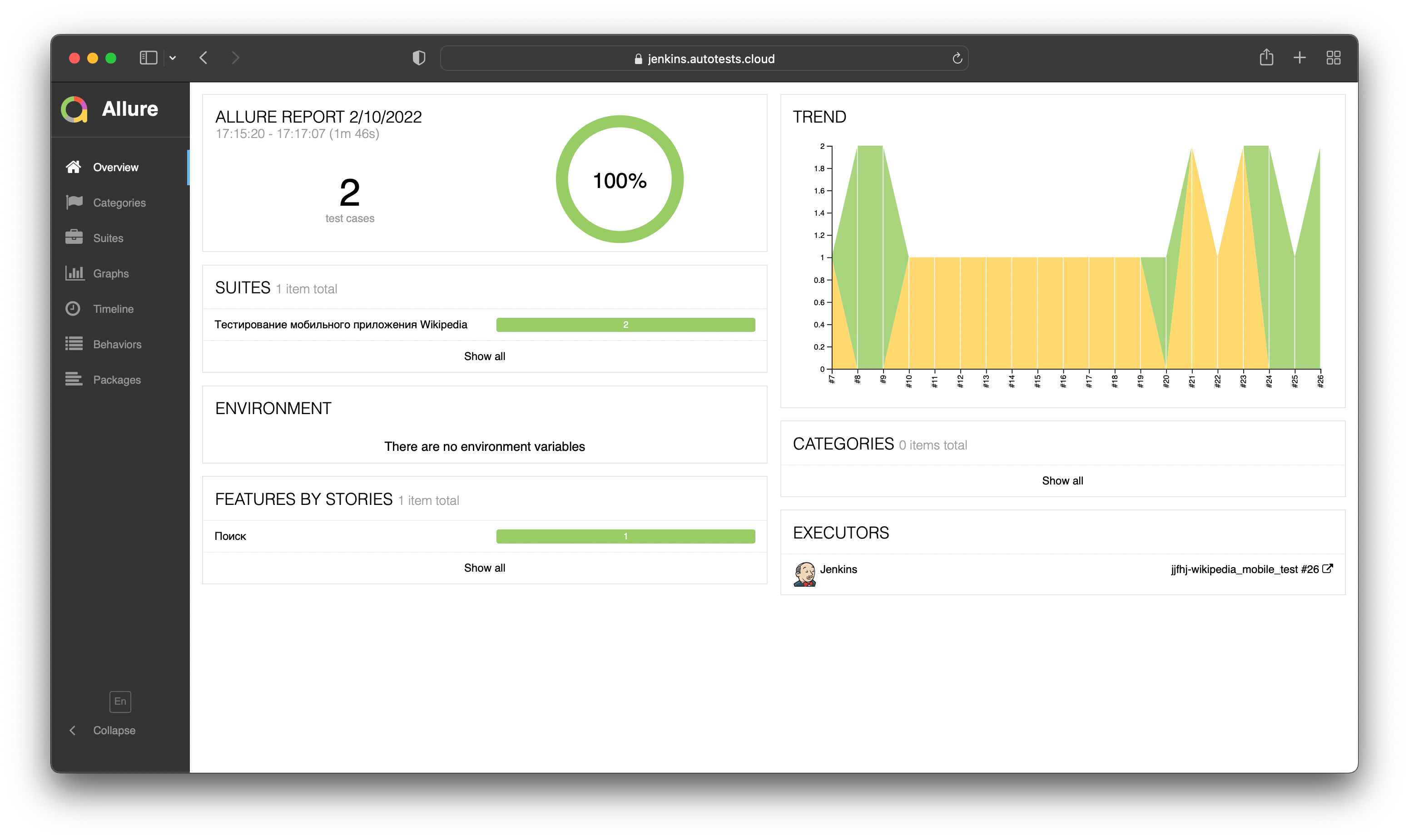
Task: Click the green Поиск feature progress bar
Action: (x=625, y=536)
